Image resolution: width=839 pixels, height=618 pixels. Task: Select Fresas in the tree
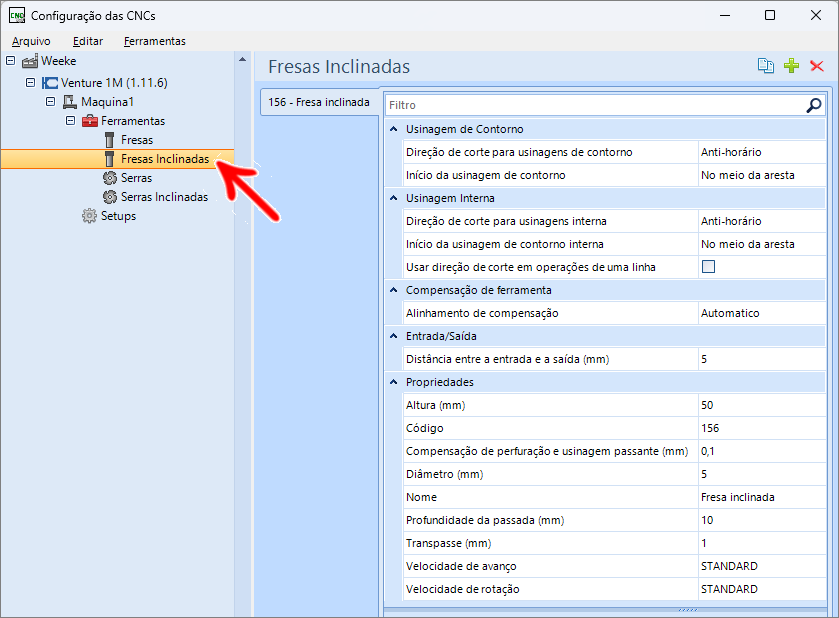[137, 140]
